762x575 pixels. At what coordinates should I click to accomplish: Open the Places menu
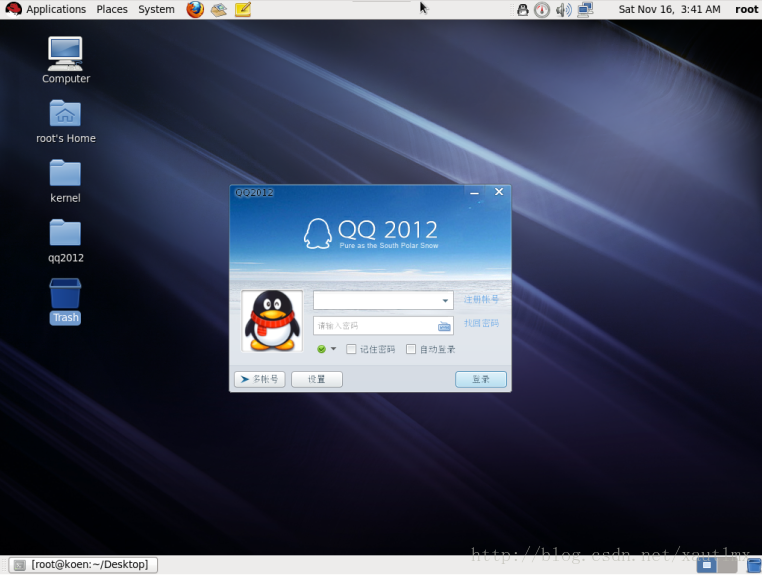coord(112,9)
